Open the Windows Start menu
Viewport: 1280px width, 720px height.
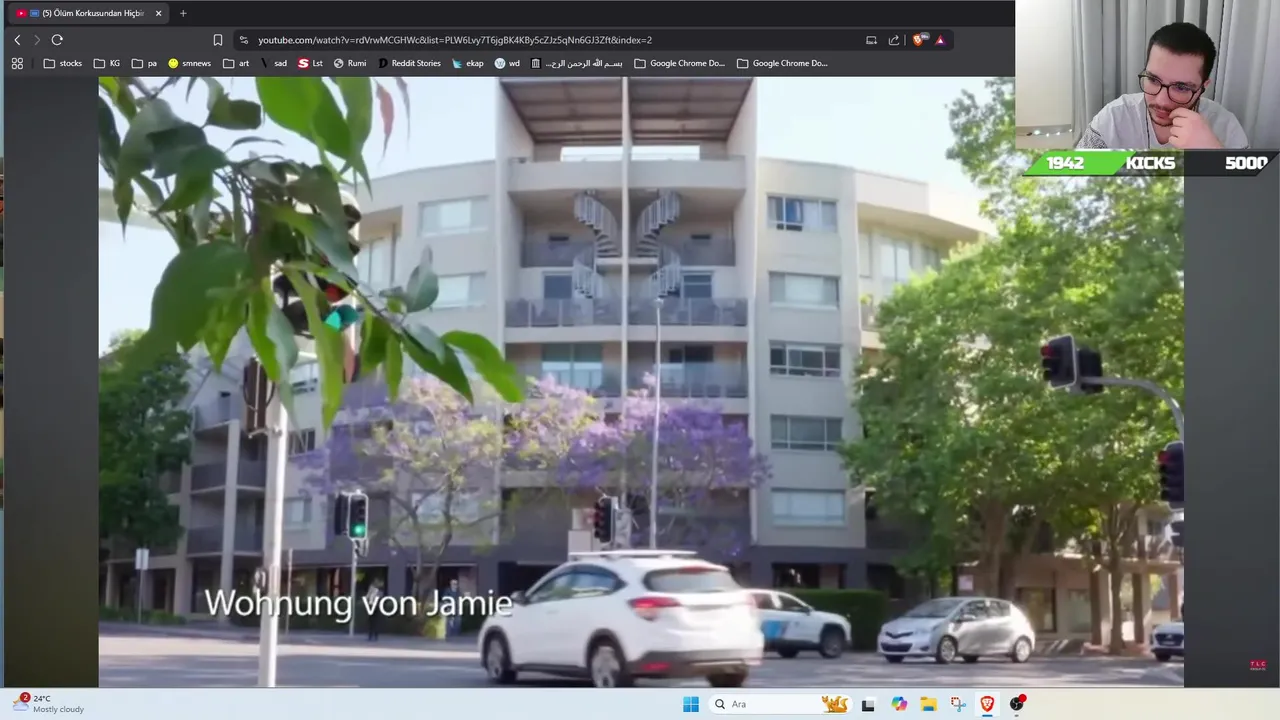tap(690, 704)
